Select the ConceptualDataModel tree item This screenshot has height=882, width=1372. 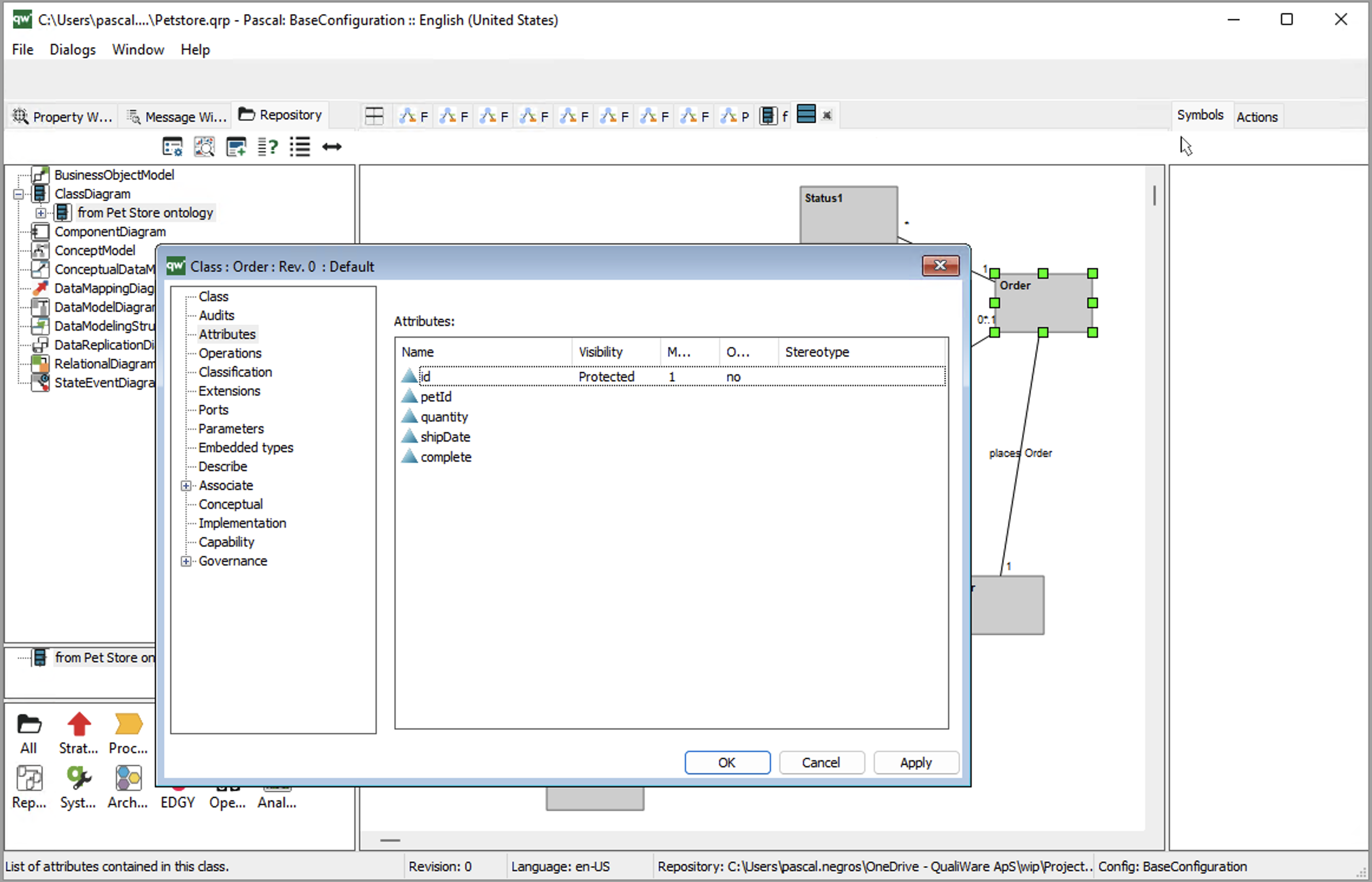[x=104, y=269]
